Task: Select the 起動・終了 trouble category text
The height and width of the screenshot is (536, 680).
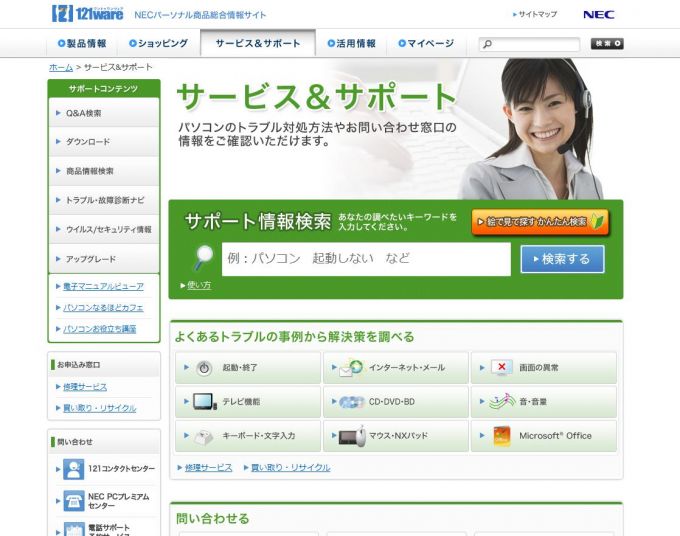Action: [x=240, y=368]
